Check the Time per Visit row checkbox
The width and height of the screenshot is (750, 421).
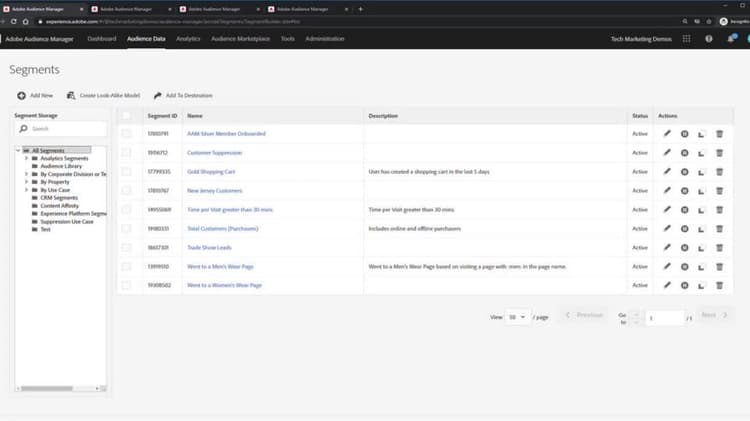(x=126, y=210)
